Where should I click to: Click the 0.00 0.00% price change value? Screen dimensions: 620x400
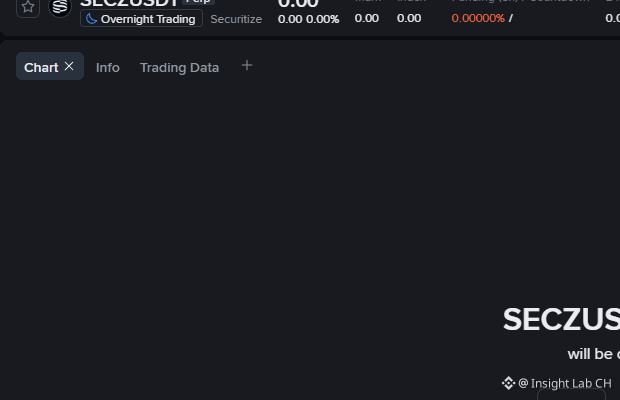coord(308,19)
